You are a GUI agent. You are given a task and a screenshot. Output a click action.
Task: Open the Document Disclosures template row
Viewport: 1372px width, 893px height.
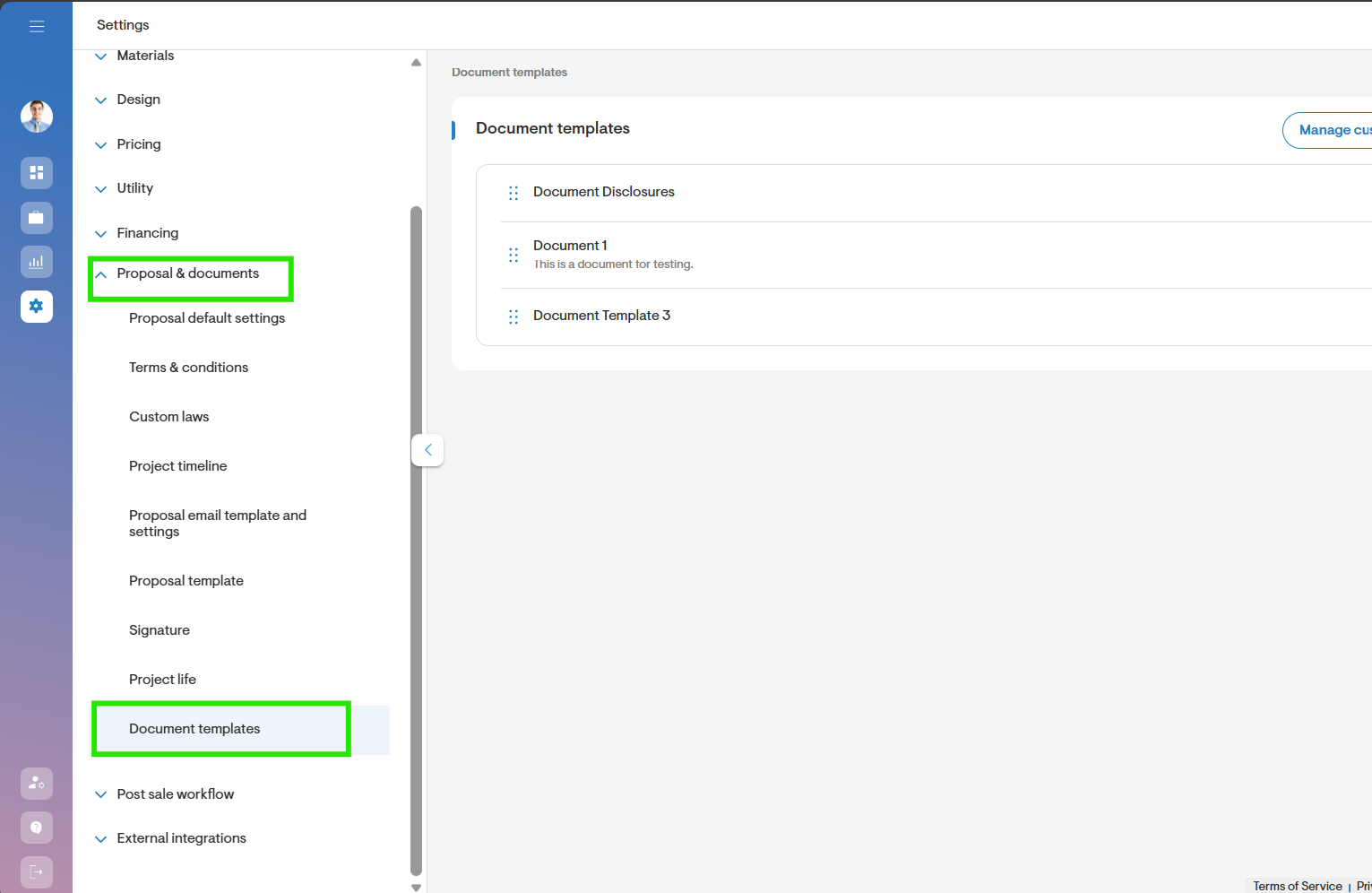point(936,193)
